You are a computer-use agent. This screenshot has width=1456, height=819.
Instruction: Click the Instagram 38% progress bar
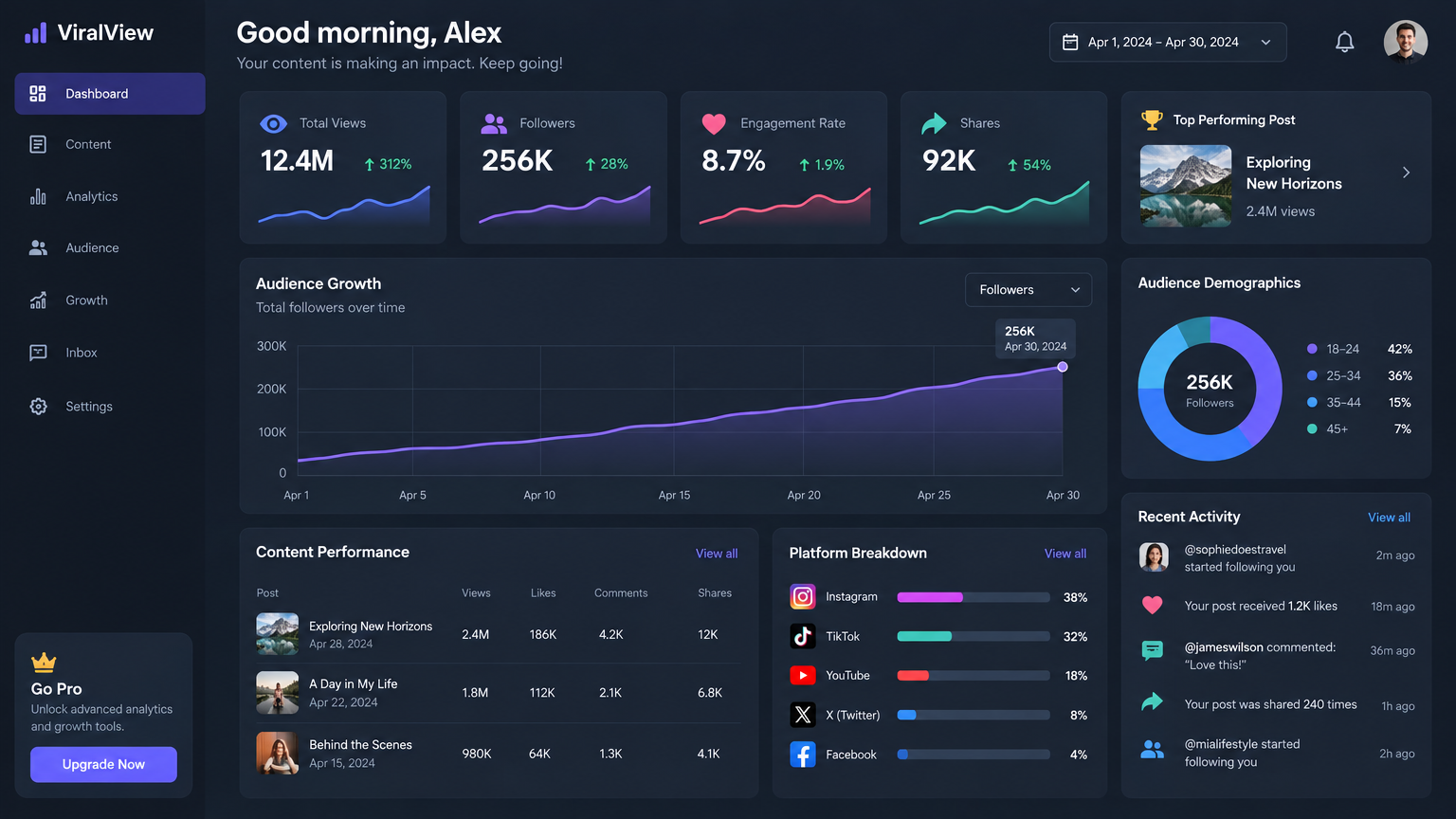974,597
